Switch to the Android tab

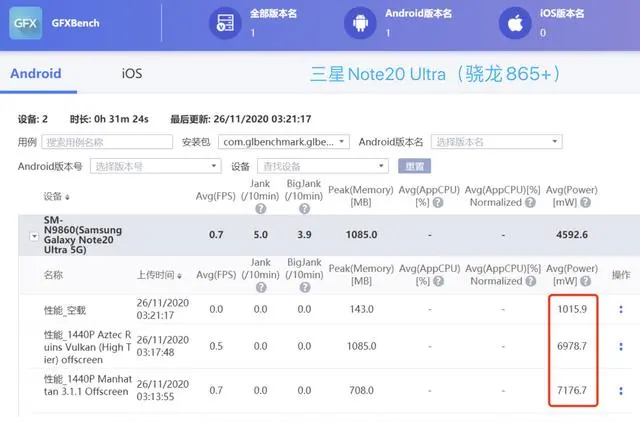[36, 73]
